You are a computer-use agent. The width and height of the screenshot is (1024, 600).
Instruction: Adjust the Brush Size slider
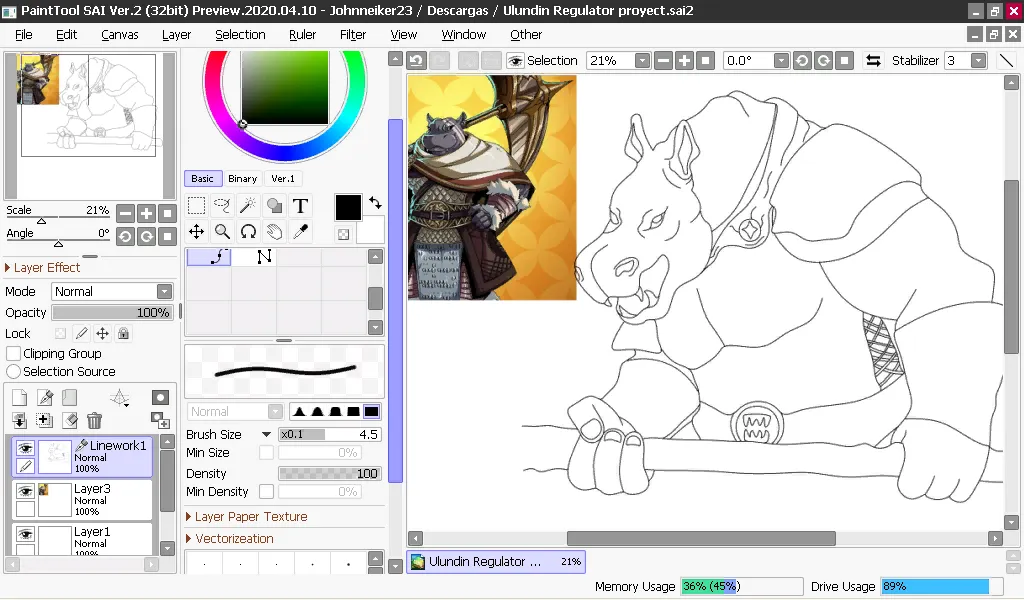[330, 434]
